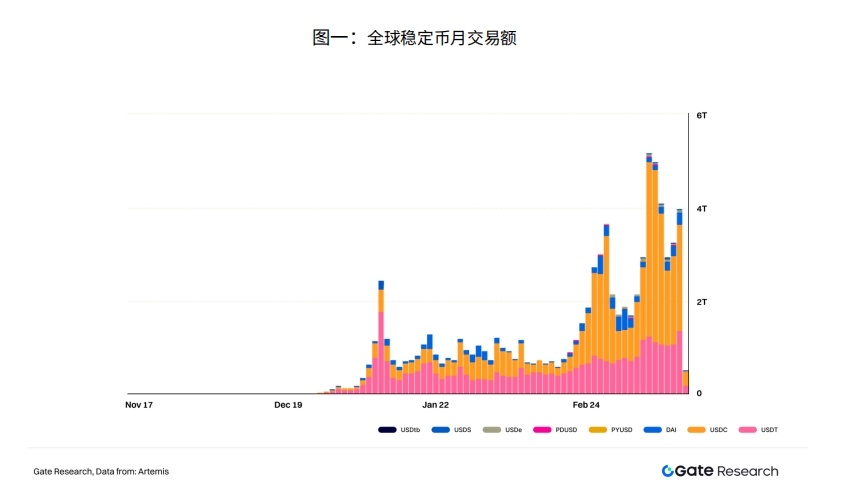
Task: Click the 'Jan 22' x-axis label
Action: [x=435, y=405]
